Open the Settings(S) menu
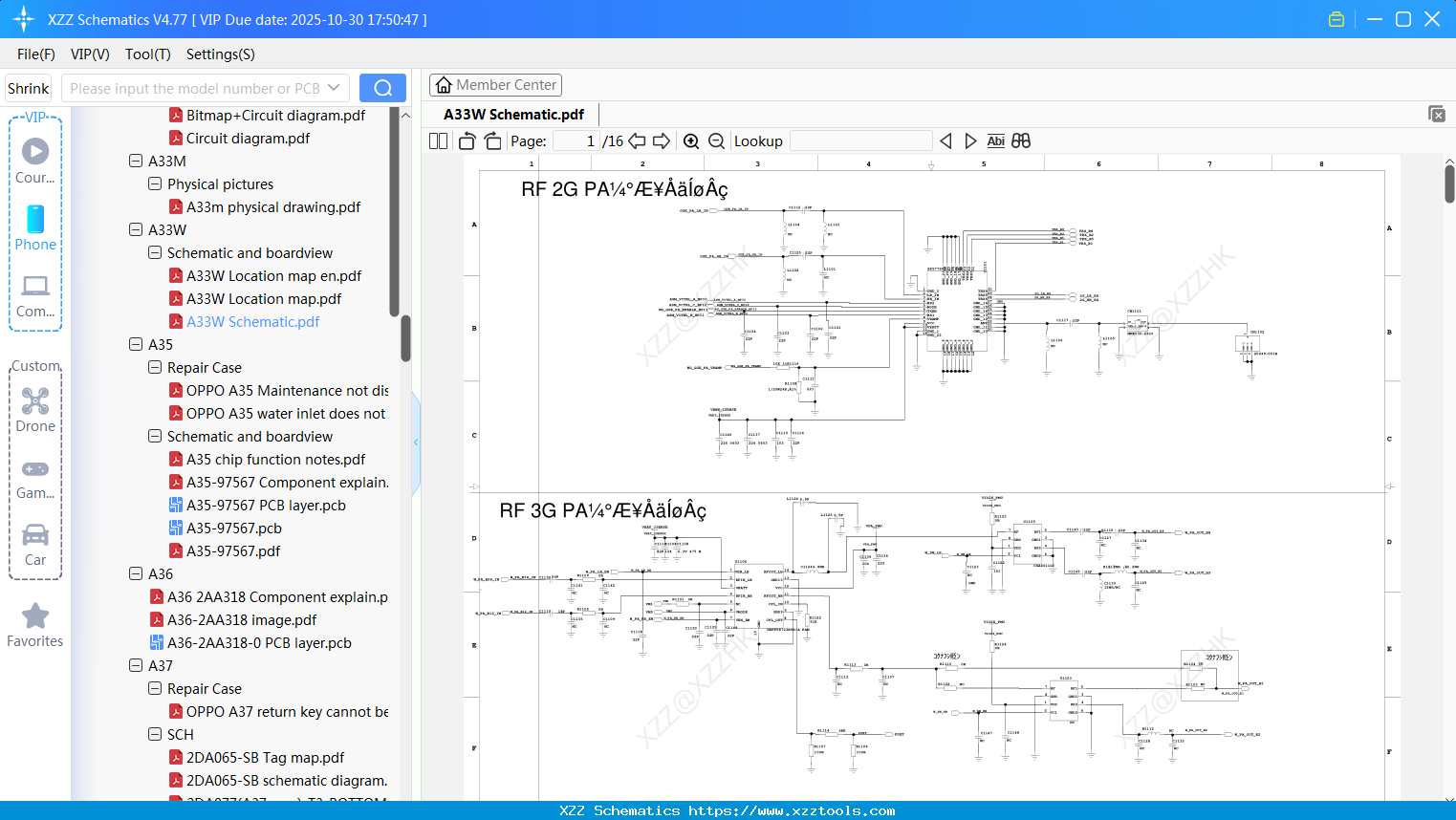The width and height of the screenshot is (1456, 820). (x=220, y=54)
